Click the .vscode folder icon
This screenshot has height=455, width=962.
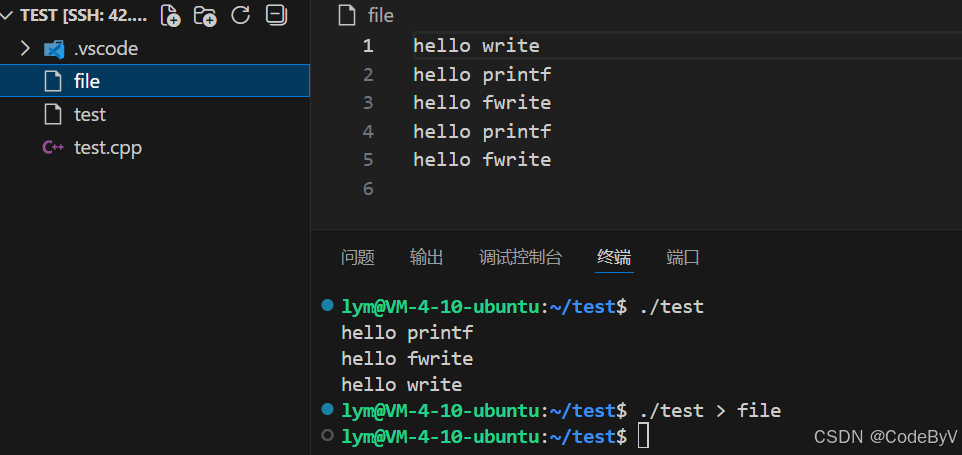point(54,49)
